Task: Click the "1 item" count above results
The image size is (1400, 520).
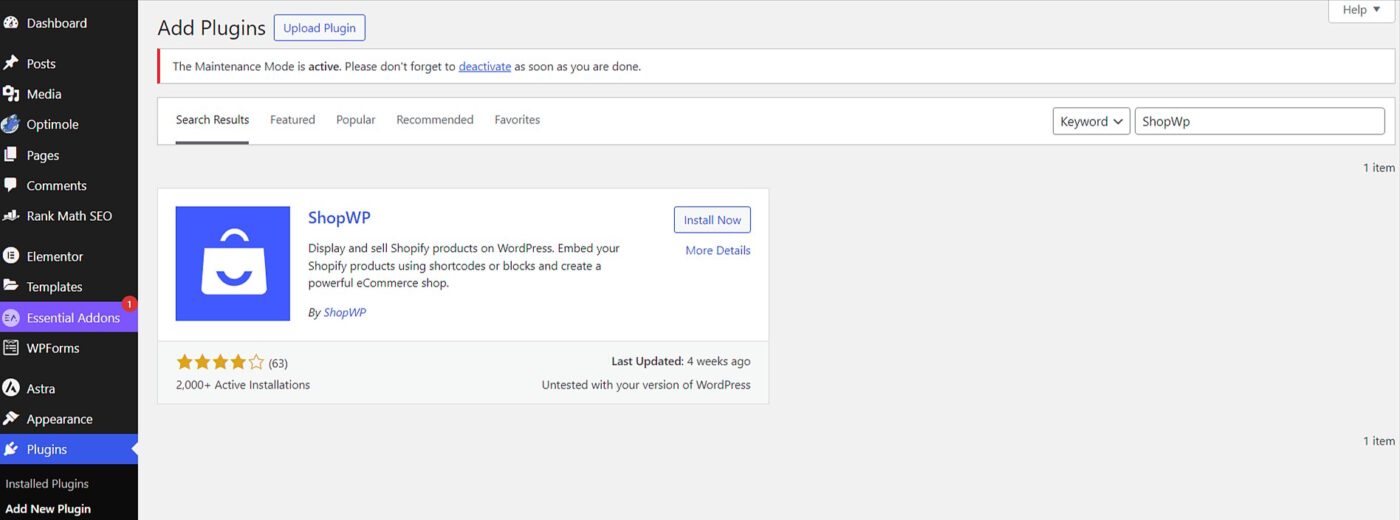Action: pyautogui.click(x=1379, y=168)
